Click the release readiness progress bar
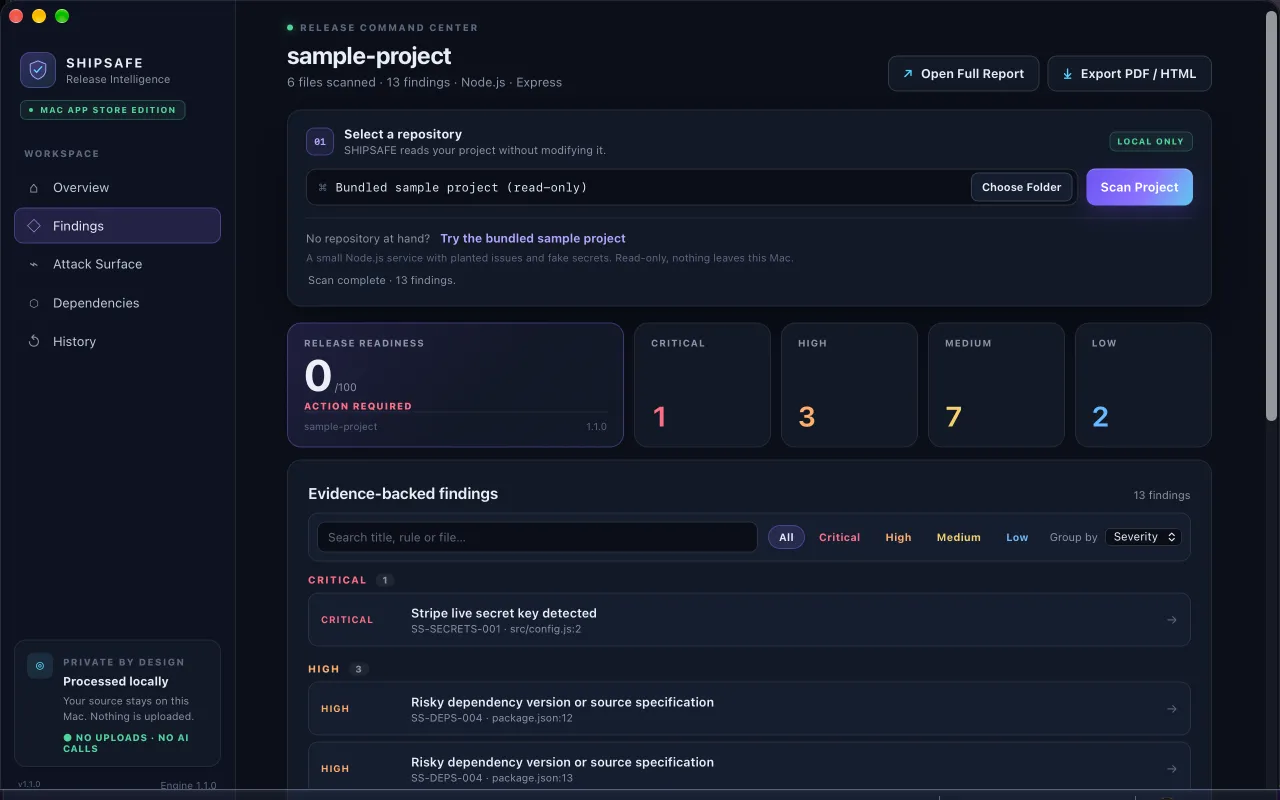The image size is (1280, 800). pos(455,412)
